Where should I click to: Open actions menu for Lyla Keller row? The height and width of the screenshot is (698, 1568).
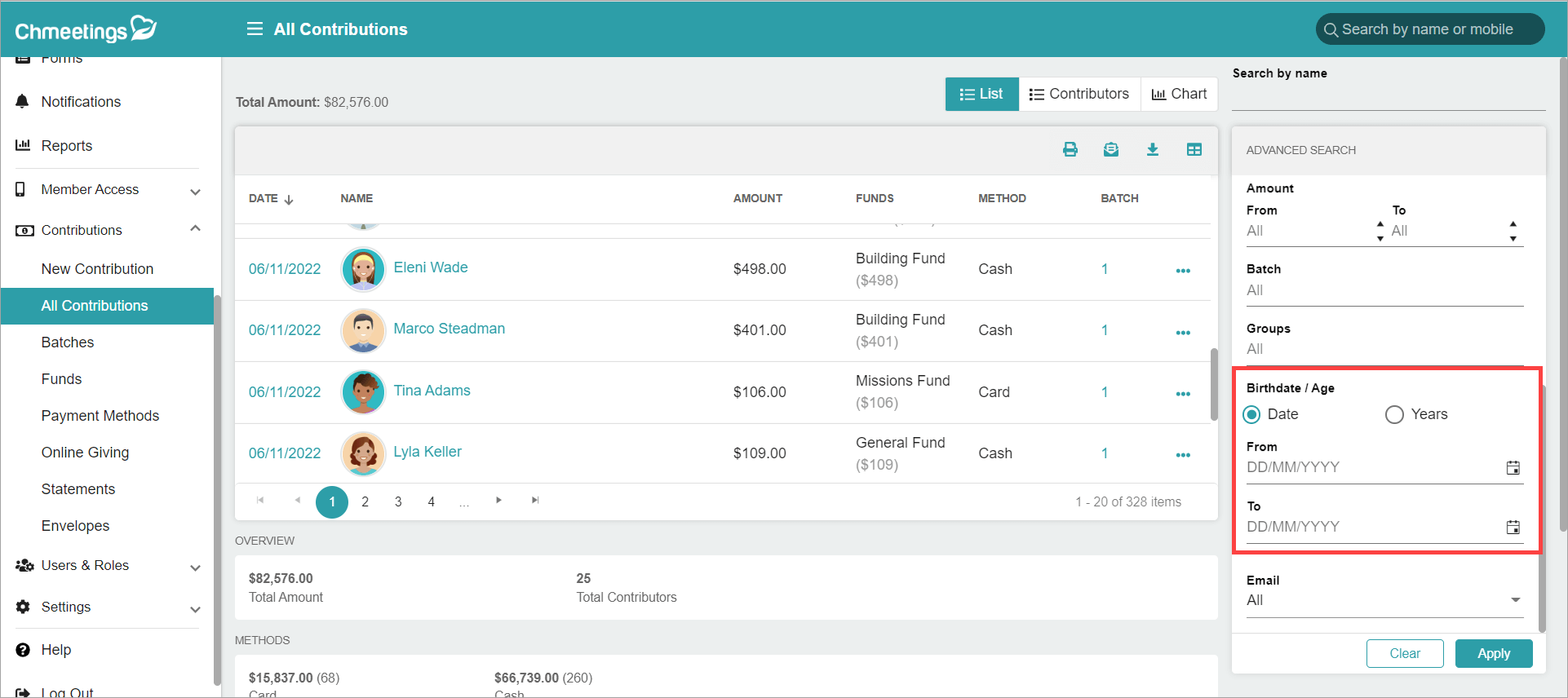tap(1183, 455)
